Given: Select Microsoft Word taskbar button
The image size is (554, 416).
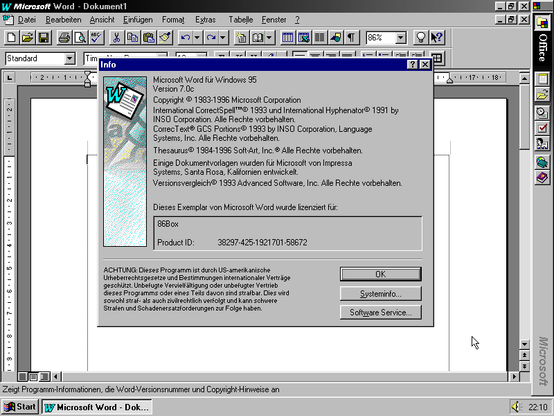Looking at the screenshot, I should 98,407.
